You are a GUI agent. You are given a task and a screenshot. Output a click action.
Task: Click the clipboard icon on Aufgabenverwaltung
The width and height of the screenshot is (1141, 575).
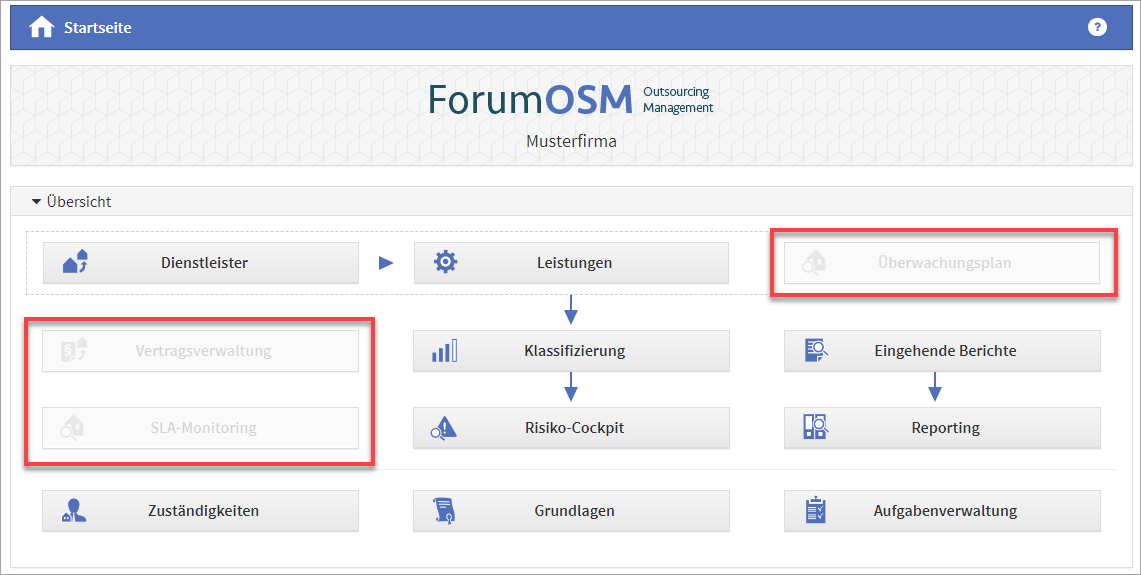815,510
